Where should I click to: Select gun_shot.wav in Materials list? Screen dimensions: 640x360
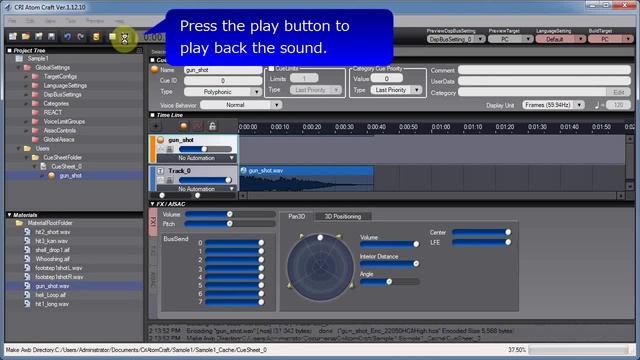pyautogui.click(x=52, y=286)
